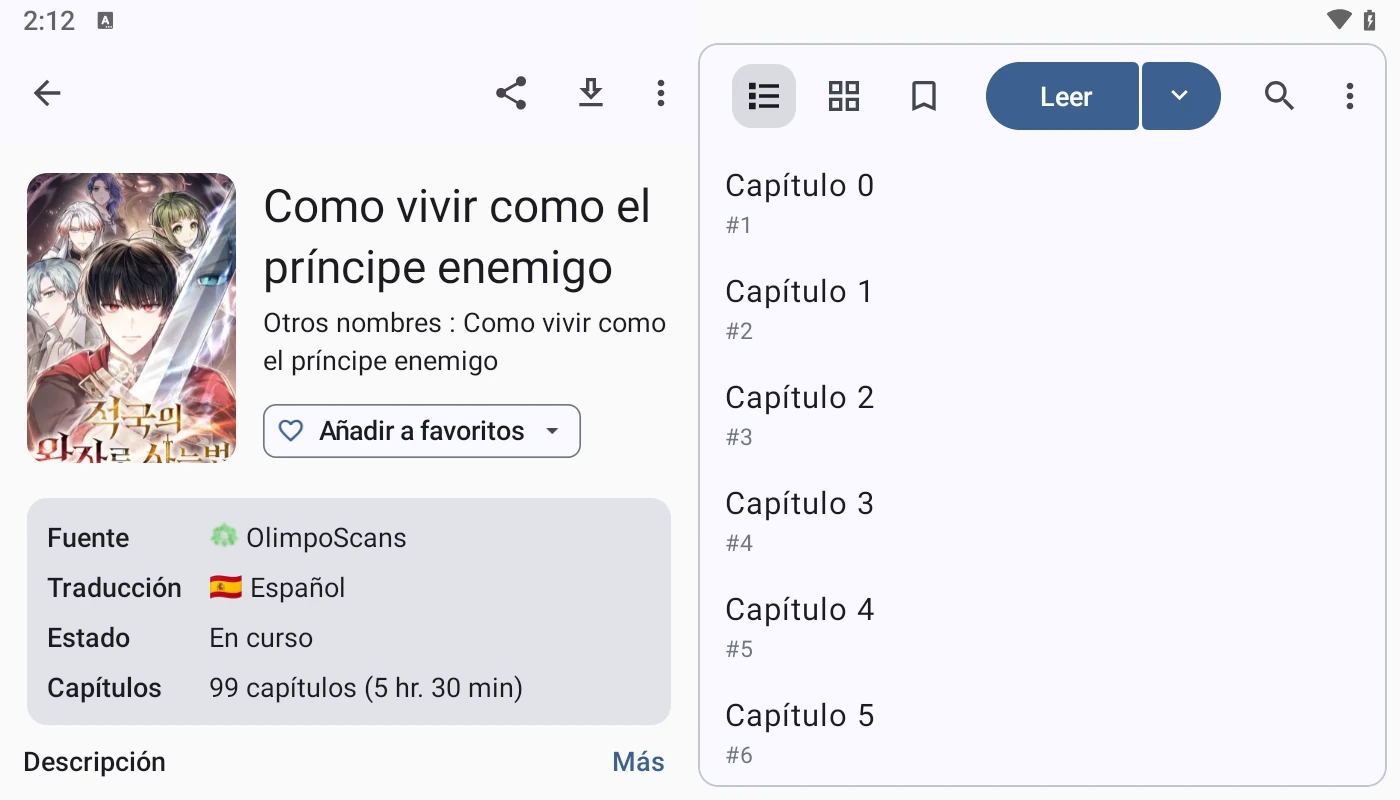
Task: Switch chapters to list view
Action: coord(764,96)
